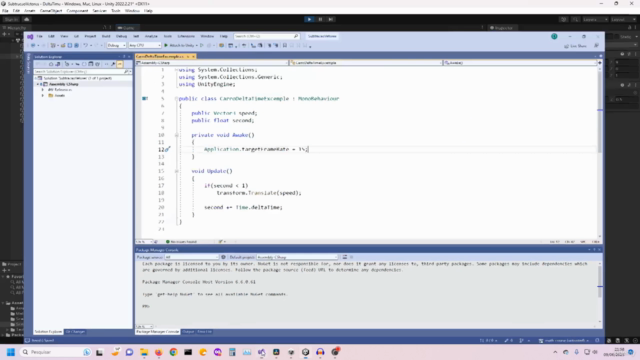Click the Solution Explorer Home icon

point(51,64)
